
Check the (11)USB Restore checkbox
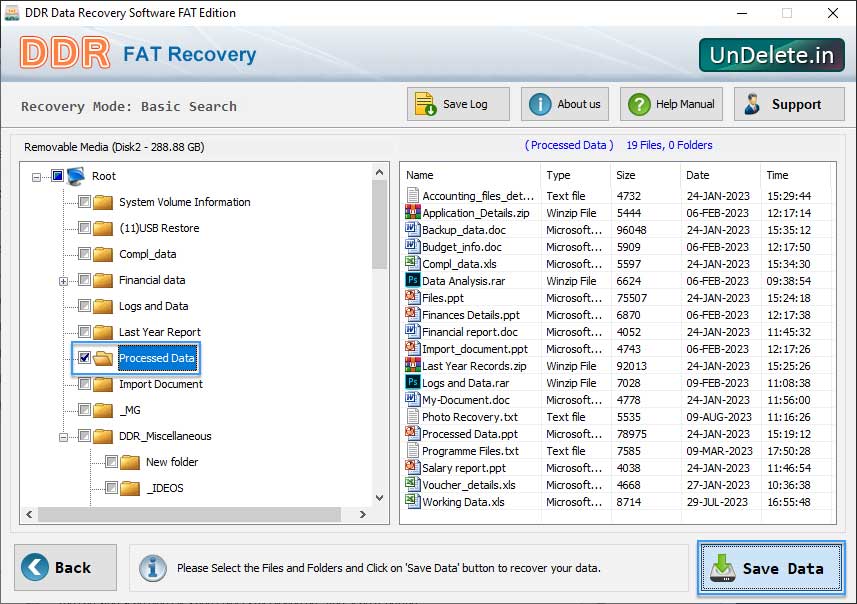click(84, 227)
